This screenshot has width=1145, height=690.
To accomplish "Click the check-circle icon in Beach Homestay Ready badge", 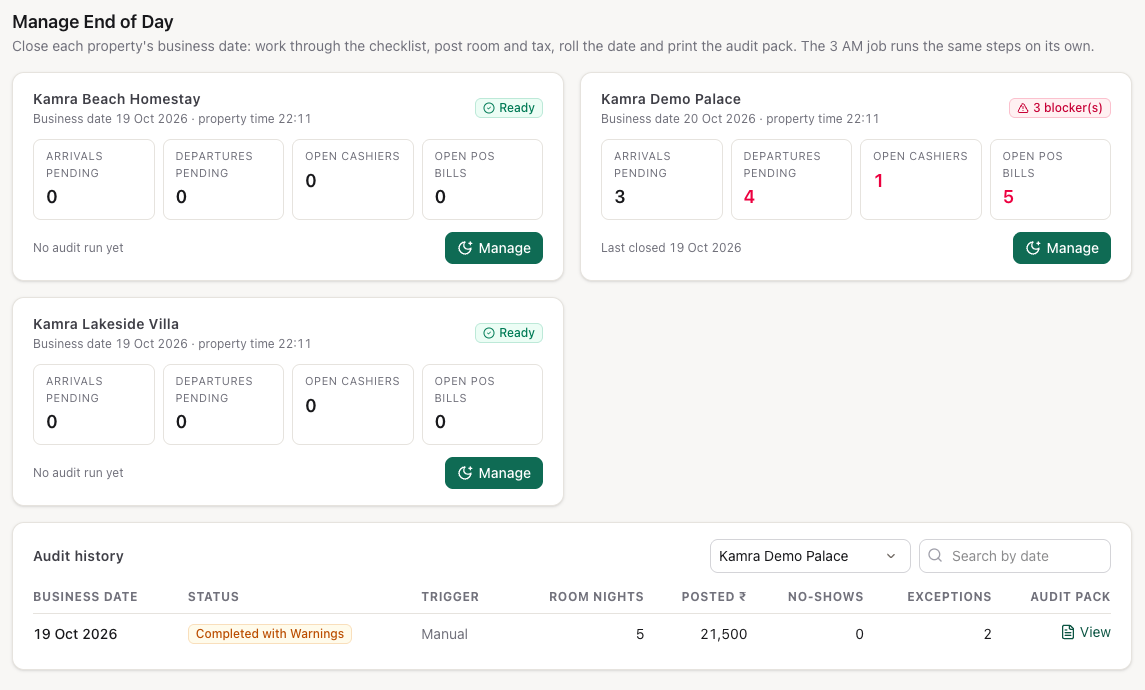I will tap(489, 108).
